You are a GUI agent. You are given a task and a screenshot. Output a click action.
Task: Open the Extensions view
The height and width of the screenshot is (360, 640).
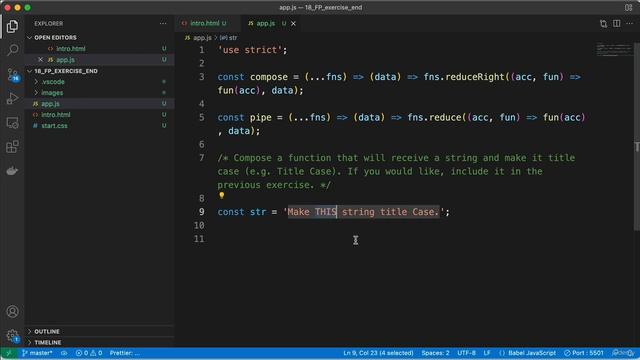coord(12,147)
